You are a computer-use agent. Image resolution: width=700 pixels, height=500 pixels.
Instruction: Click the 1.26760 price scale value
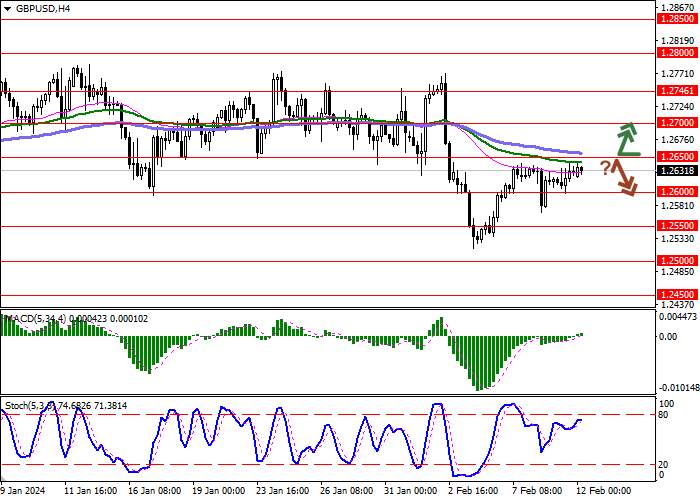pyautogui.click(x=678, y=140)
